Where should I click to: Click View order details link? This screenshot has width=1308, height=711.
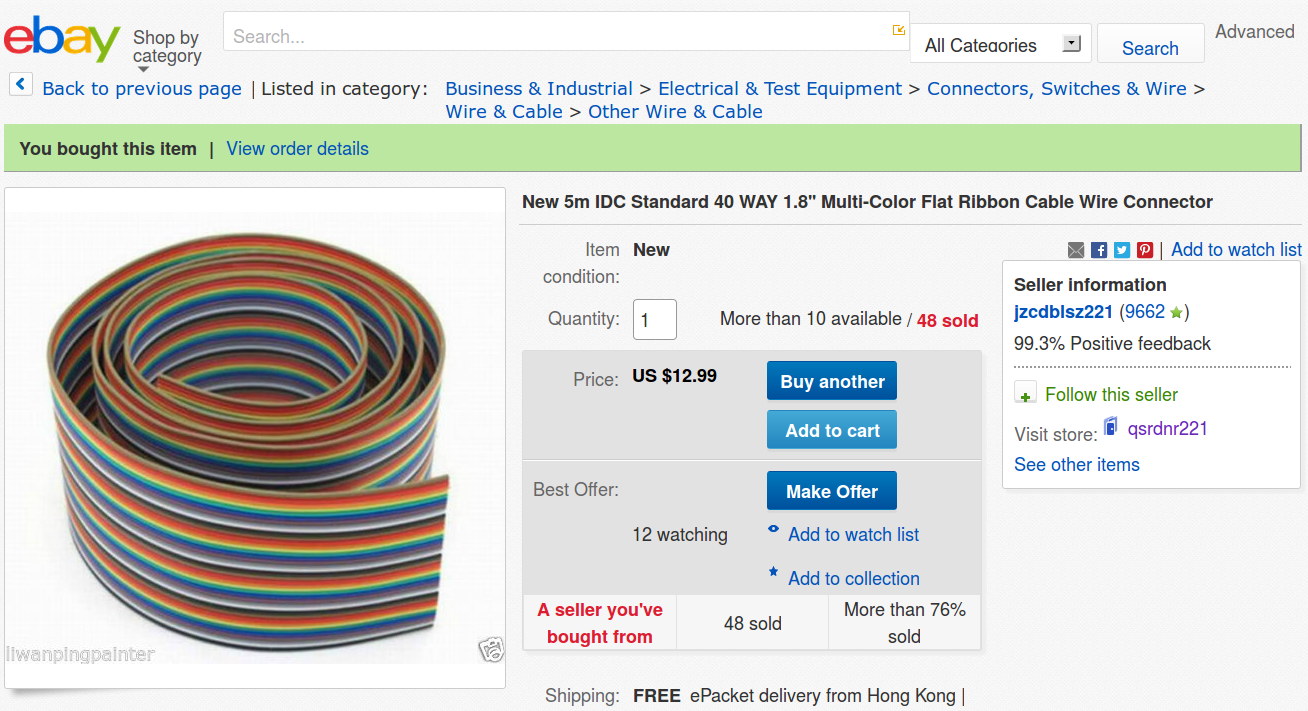tap(297, 149)
